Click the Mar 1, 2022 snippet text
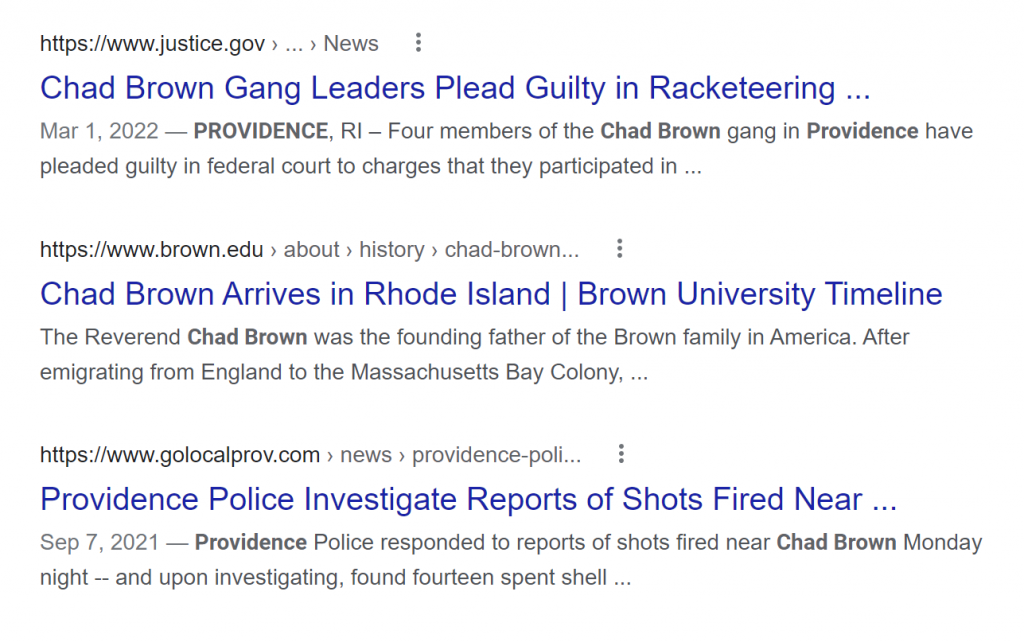 [x=99, y=131]
